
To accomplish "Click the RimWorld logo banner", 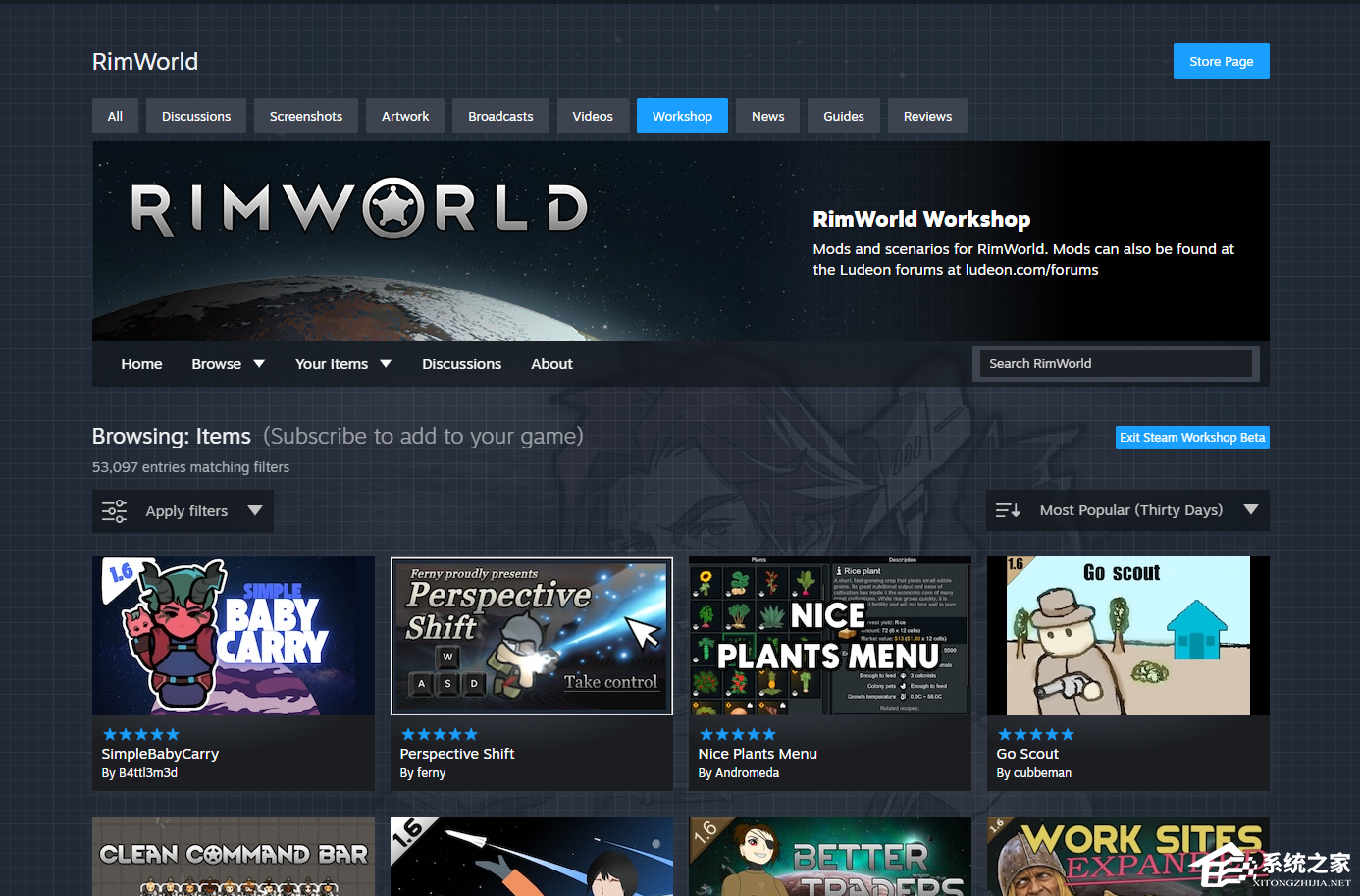I will tap(359, 208).
